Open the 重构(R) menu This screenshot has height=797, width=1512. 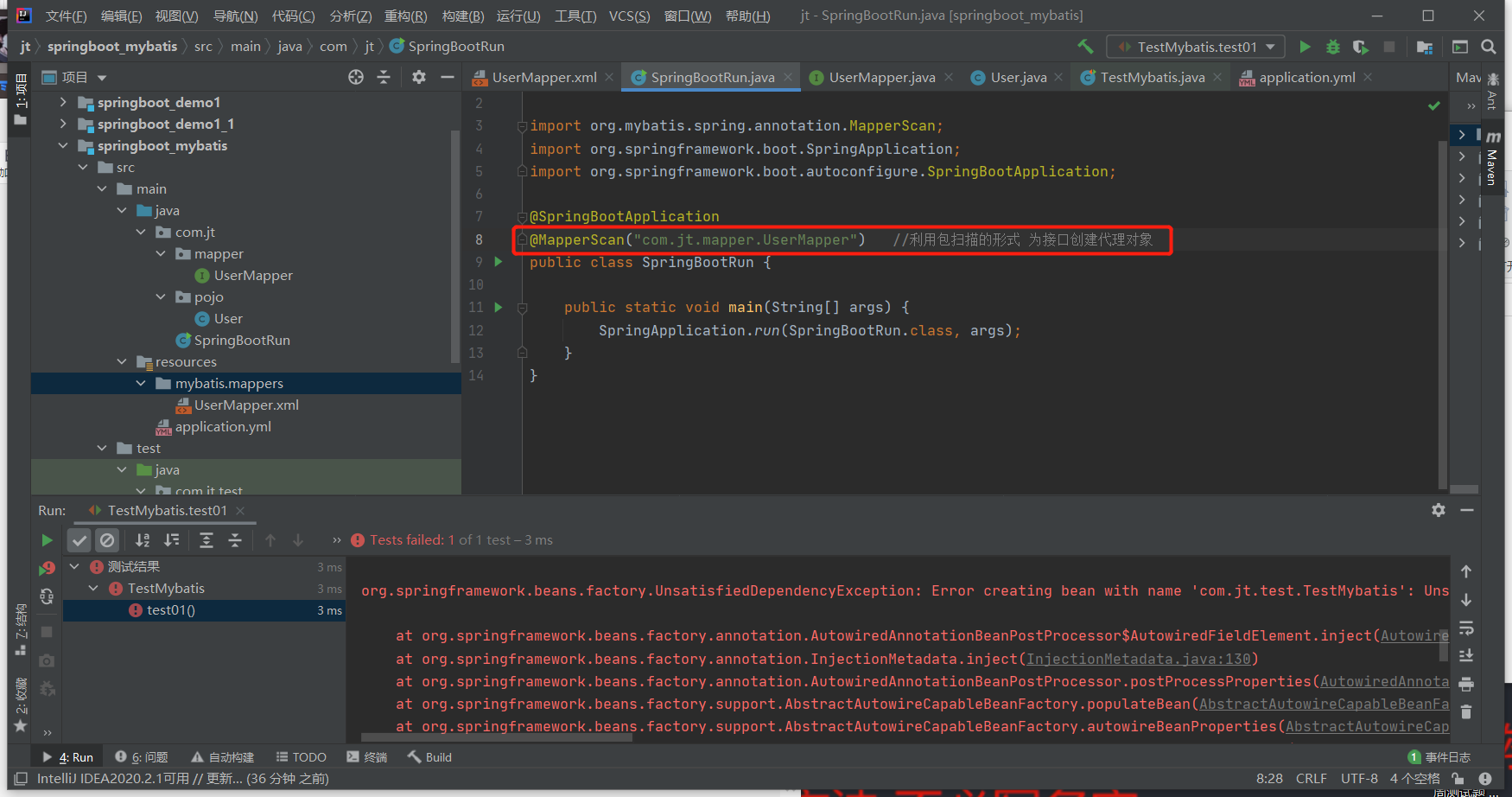tap(405, 16)
